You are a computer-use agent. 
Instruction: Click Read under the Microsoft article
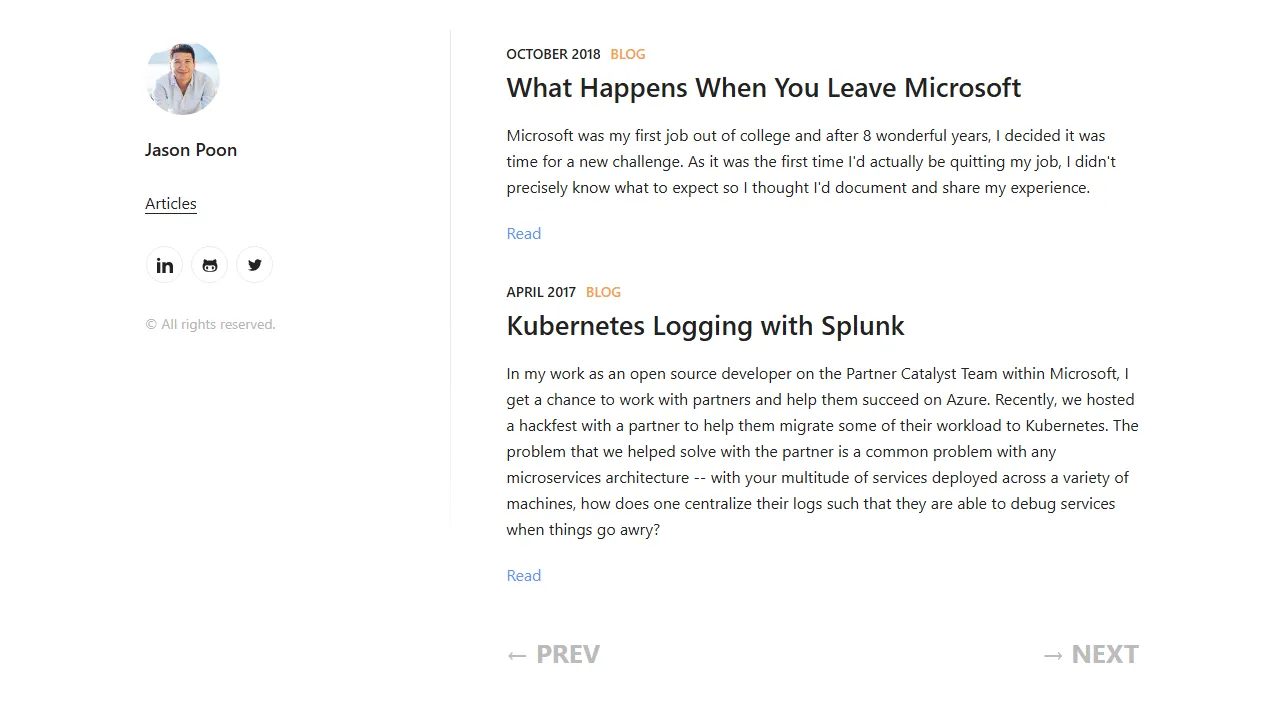pos(523,234)
